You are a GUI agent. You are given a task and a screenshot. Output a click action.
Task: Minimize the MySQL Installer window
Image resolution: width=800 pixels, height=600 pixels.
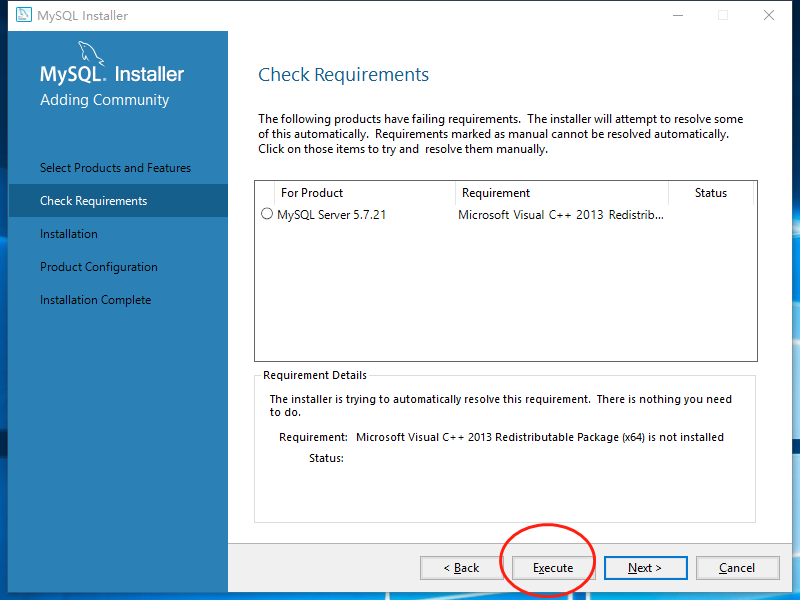point(678,15)
